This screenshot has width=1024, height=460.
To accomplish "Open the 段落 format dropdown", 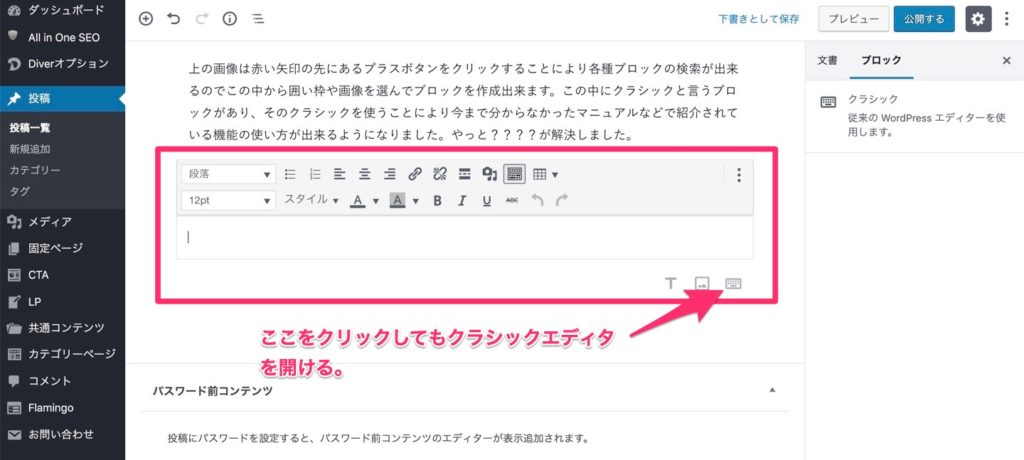I will pyautogui.click(x=229, y=174).
